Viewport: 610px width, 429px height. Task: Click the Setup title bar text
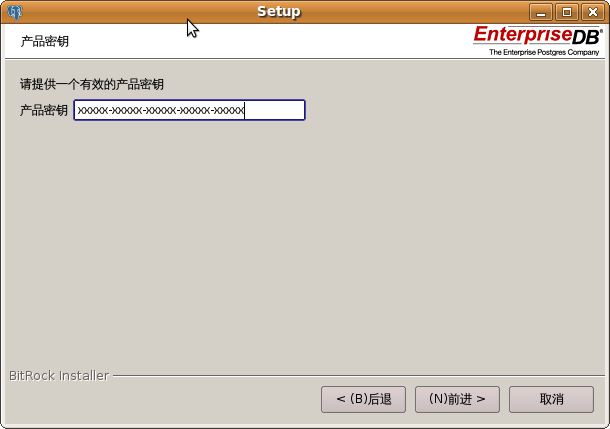tap(279, 12)
